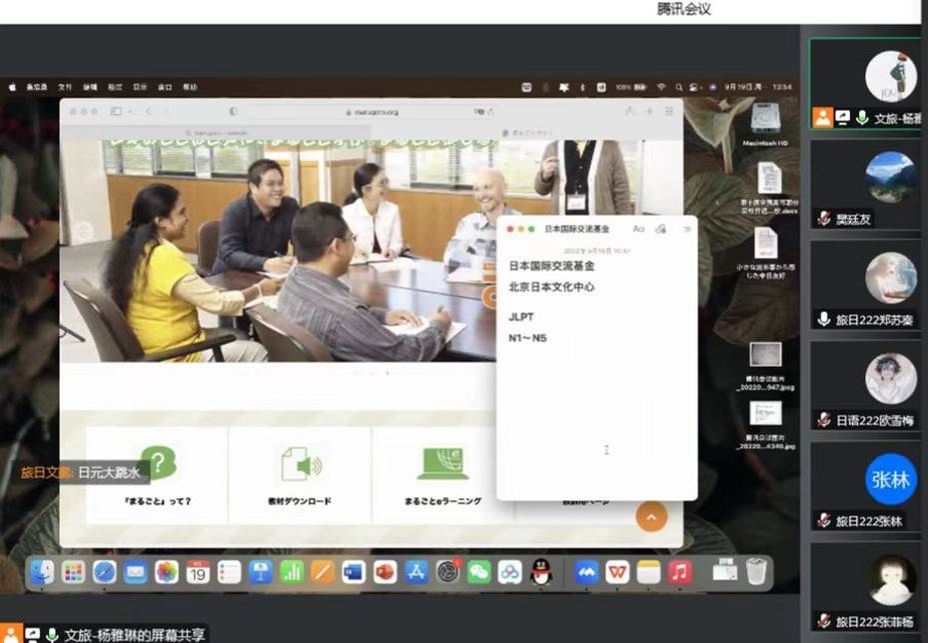Click the Safari address bar

pos(375,112)
